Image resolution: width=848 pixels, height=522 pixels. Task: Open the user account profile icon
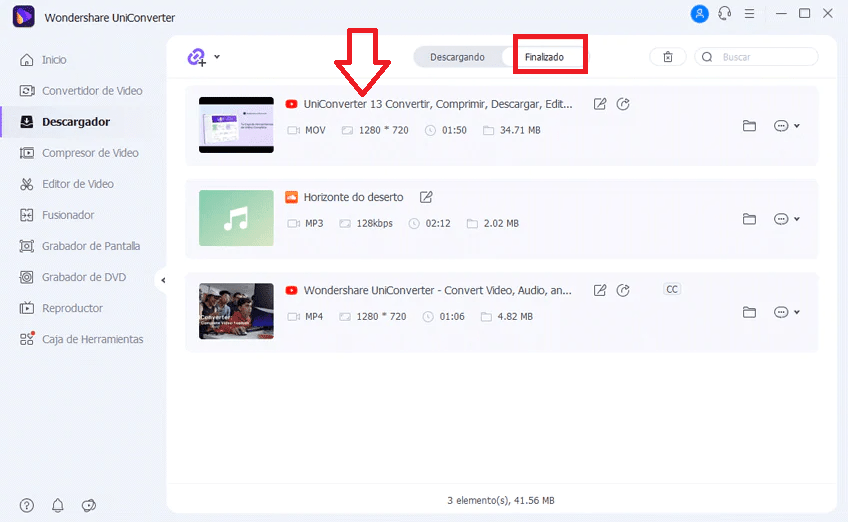699,14
